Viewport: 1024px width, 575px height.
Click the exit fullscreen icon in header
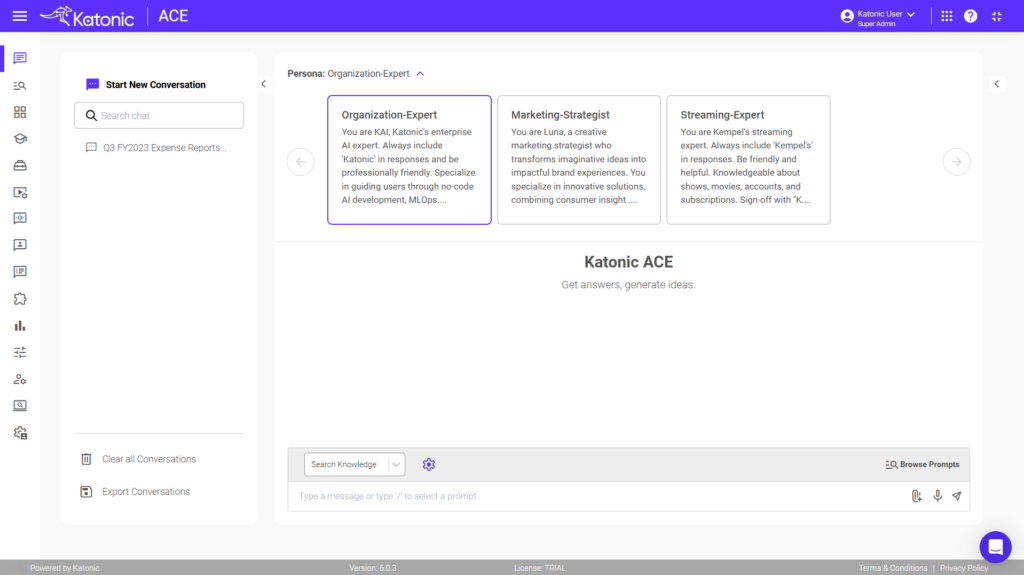coord(997,16)
